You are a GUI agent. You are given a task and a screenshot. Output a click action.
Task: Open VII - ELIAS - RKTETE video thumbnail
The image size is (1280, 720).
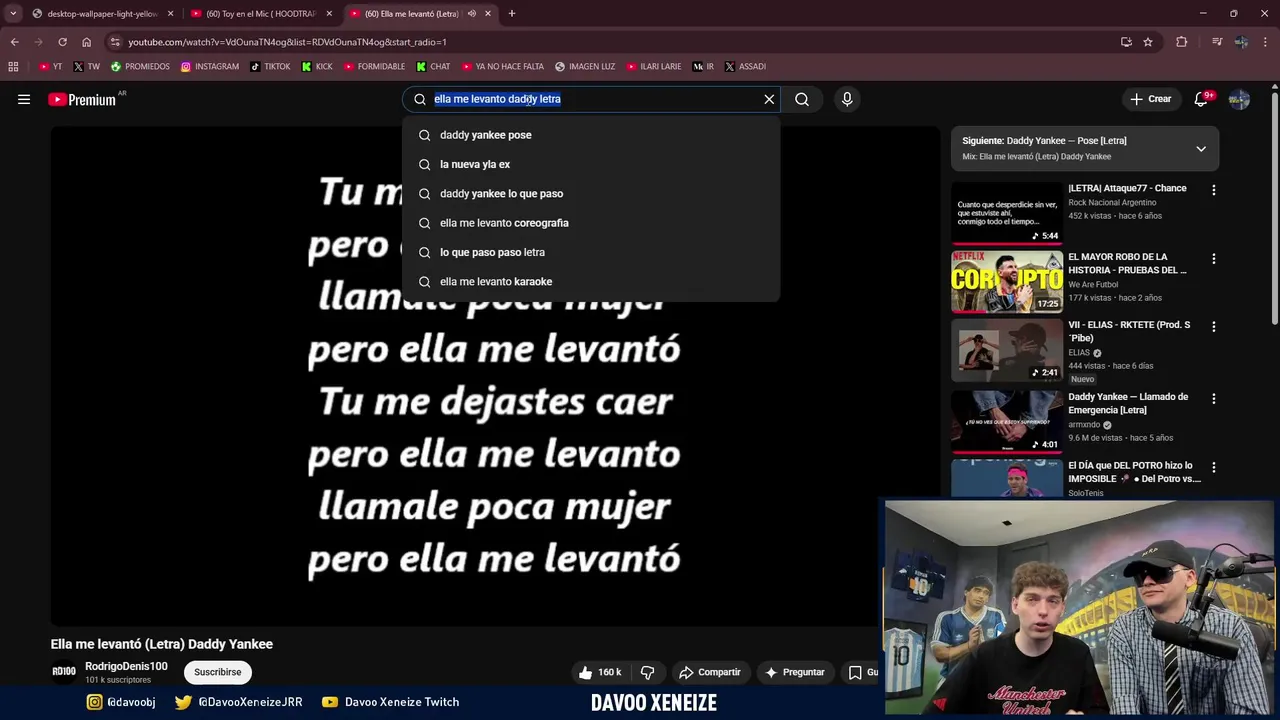1006,350
